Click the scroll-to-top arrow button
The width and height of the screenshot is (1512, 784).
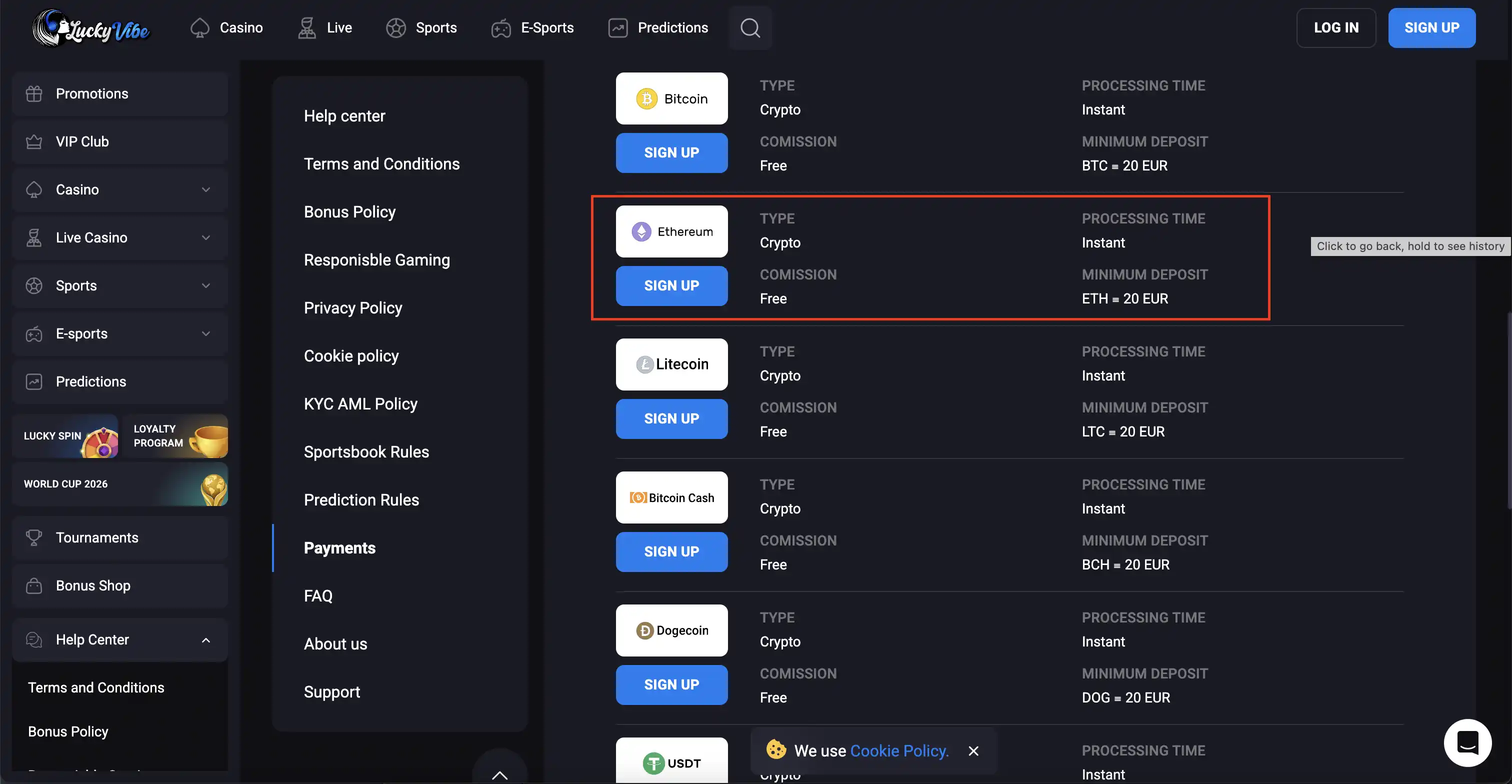(x=499, y=773)
